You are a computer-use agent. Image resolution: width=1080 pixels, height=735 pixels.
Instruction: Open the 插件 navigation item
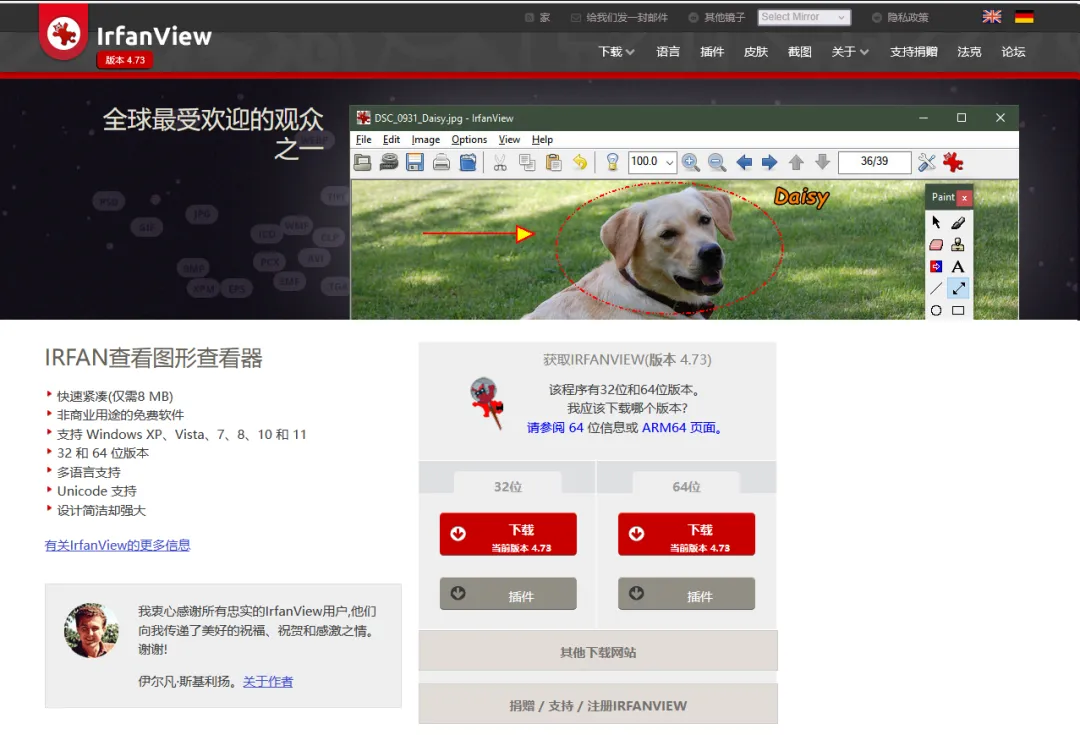pos(712,52)
